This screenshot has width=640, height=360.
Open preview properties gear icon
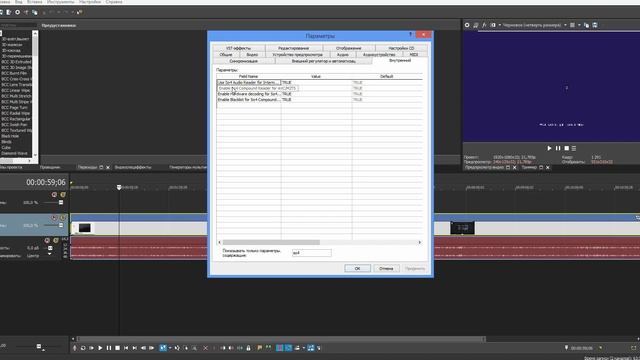(x=467, y=25)
